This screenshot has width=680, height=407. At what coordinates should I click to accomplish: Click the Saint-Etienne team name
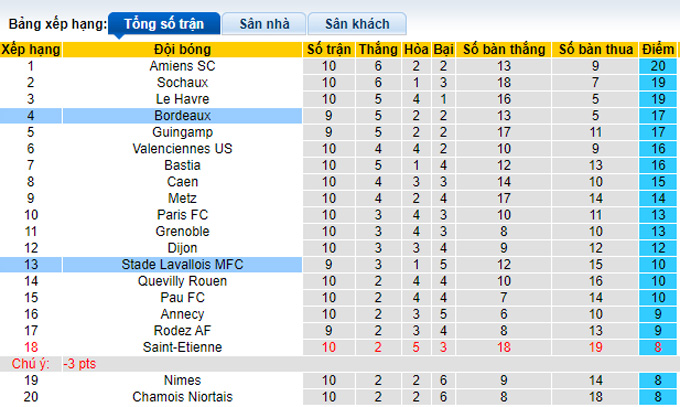(x=182, y=347)
